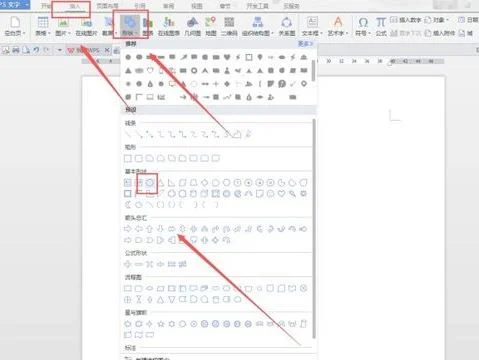
Task: Insert a map with 地图
Action: click(x=211, y=26)
